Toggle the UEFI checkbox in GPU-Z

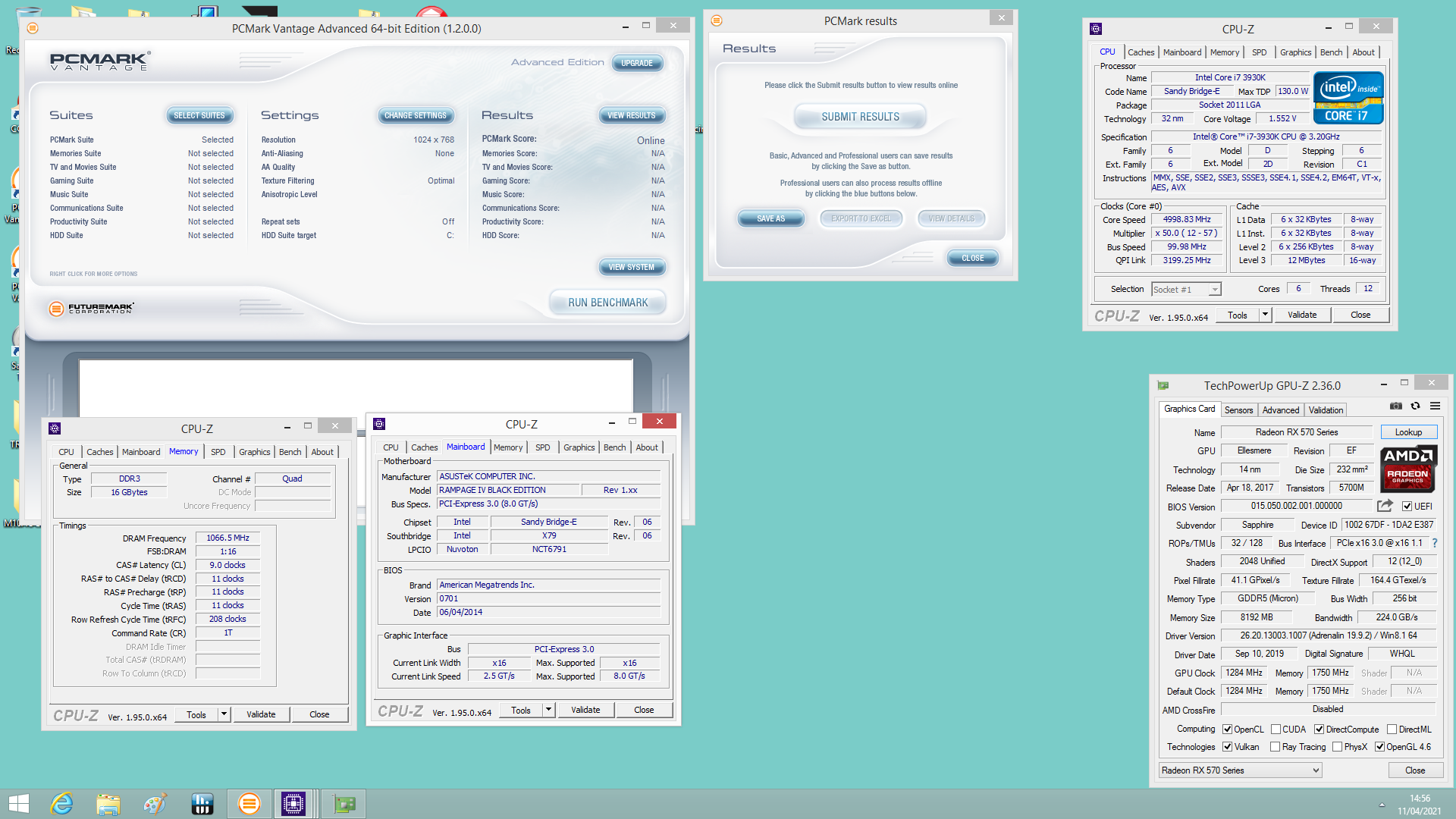click(1407, 507)
